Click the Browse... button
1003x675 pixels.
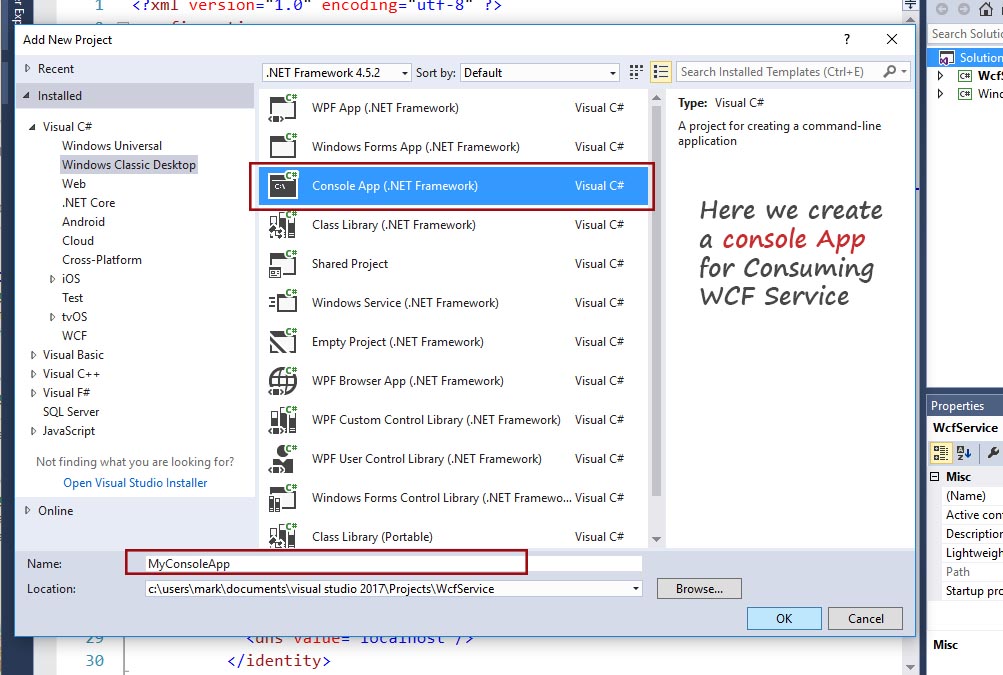point(699,589)
